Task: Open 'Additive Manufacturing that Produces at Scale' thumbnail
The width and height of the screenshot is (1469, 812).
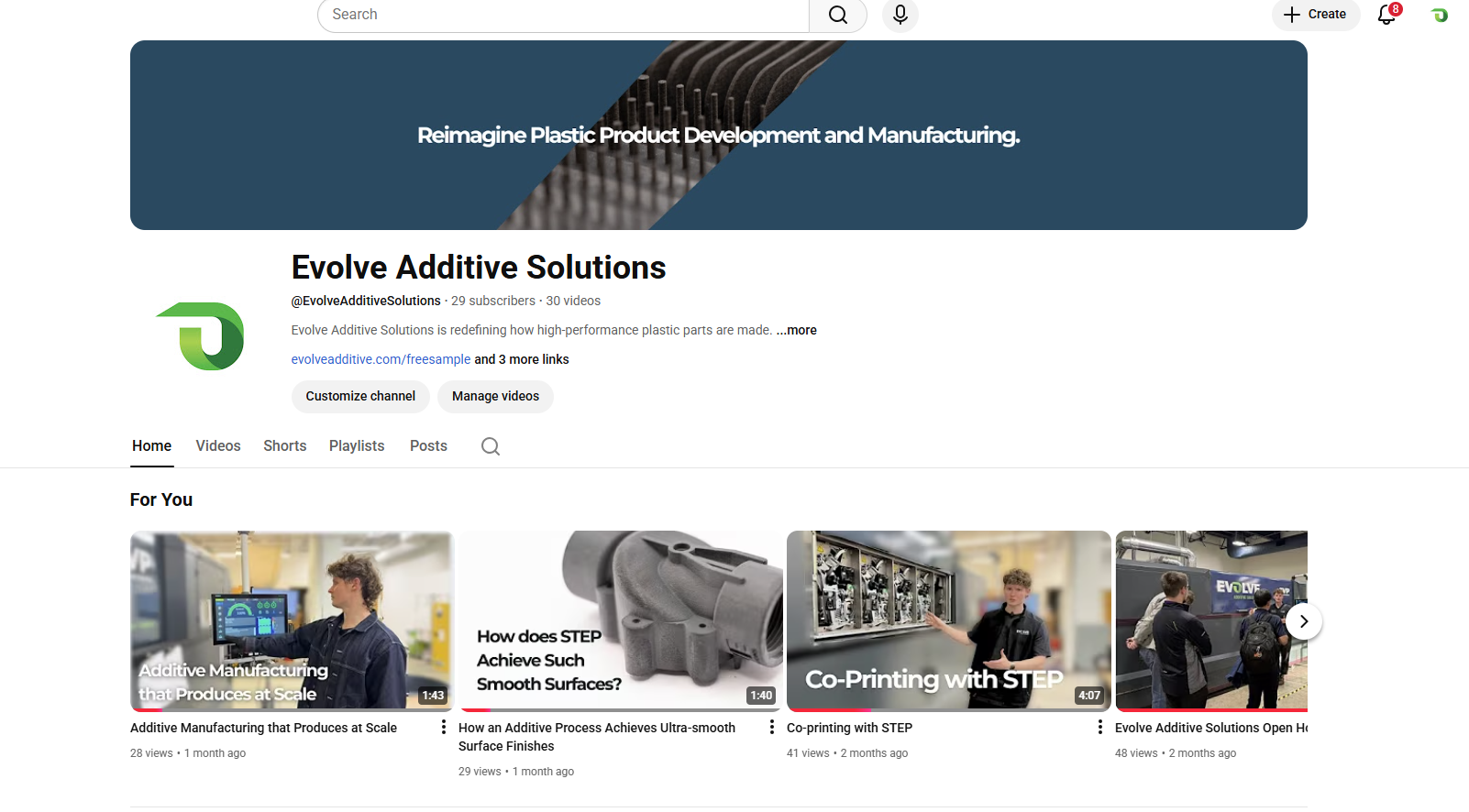Action: (x=292, y=620)
